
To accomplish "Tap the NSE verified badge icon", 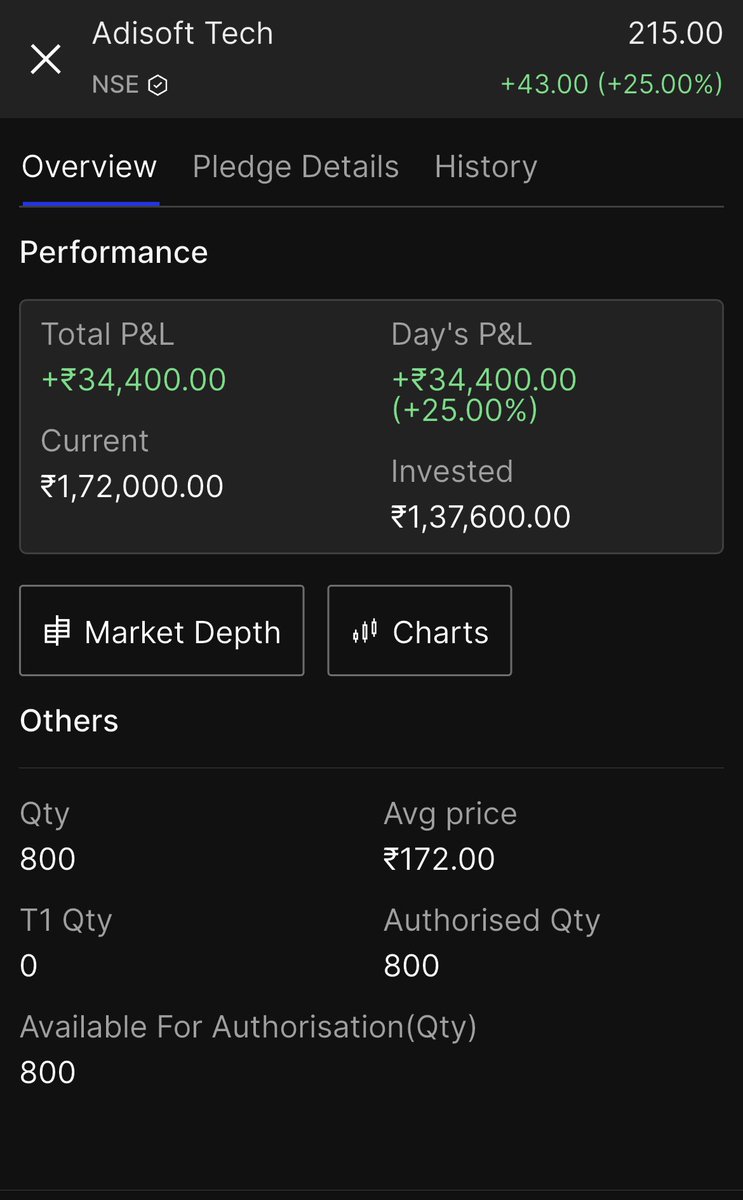I will click(157, 86).
